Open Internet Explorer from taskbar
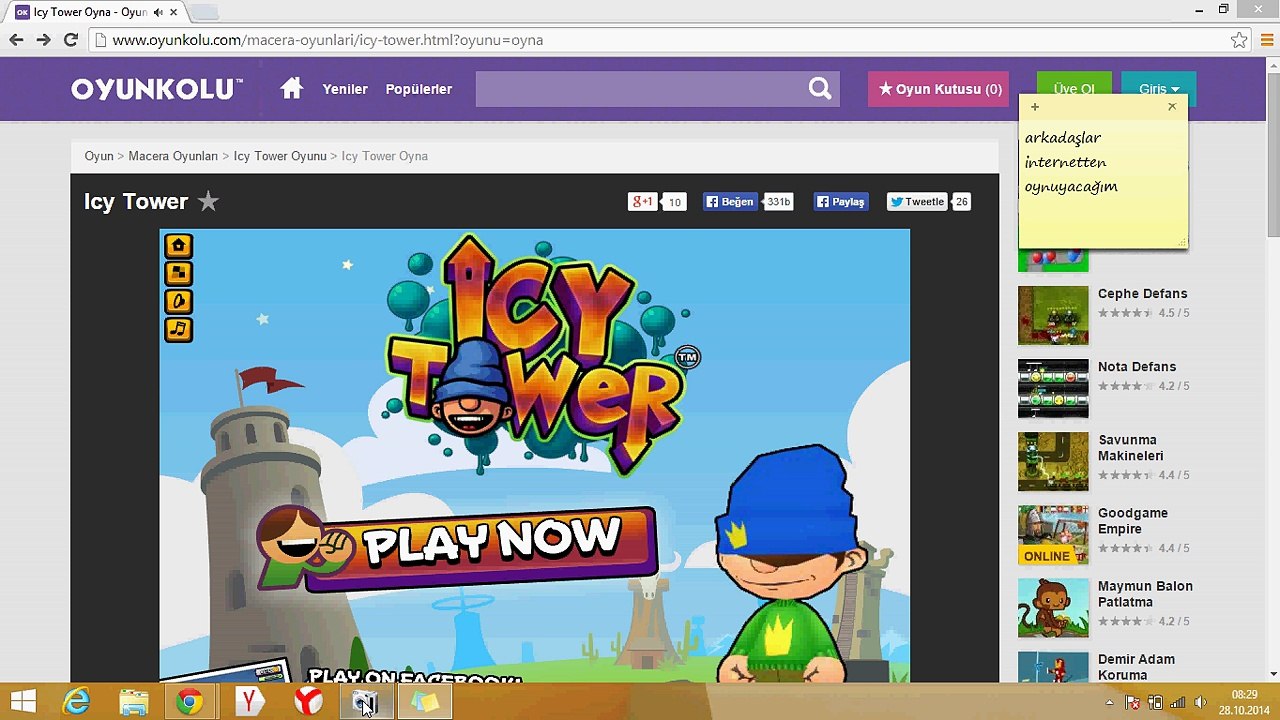Viewport: 1280px width, 720px height. (76, 702)
